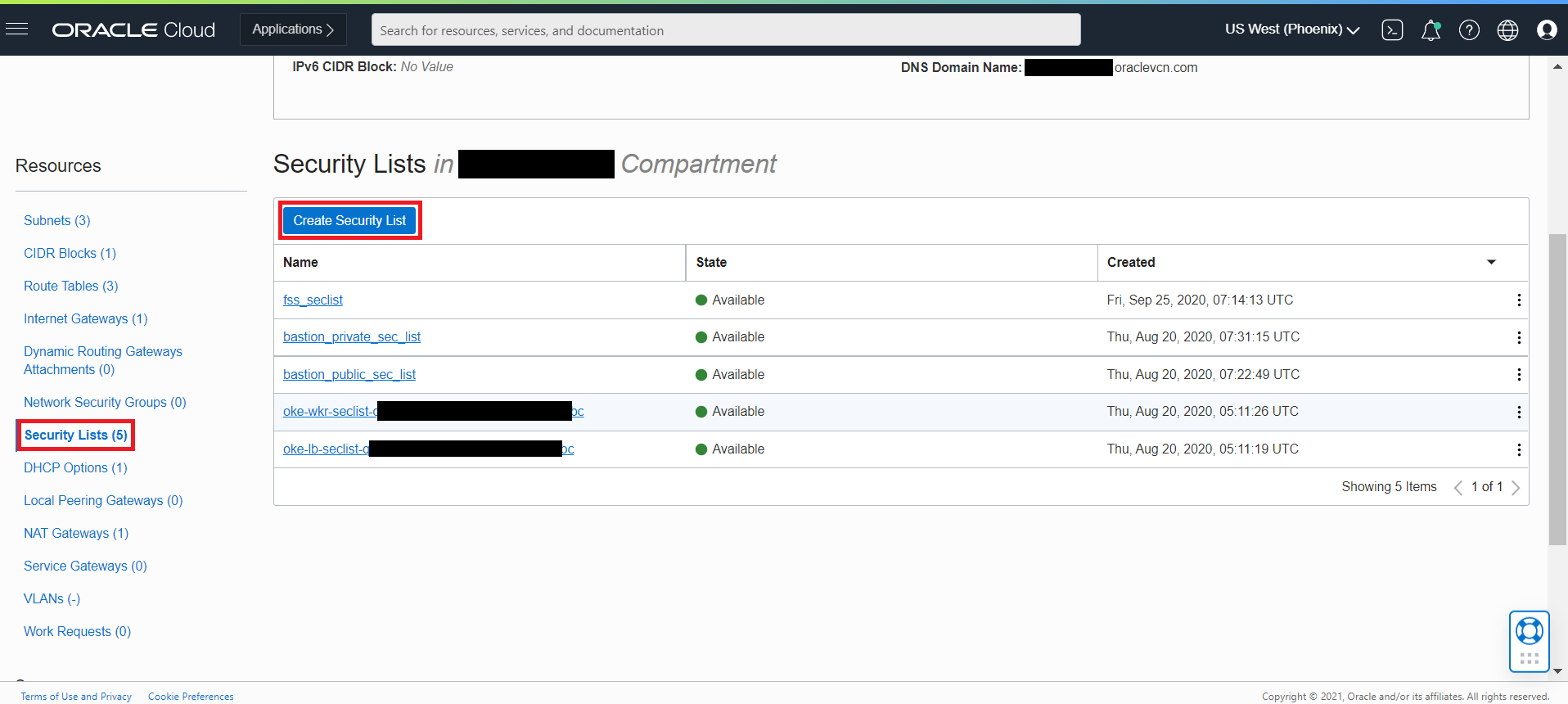Open the US West (Phoenix) region selector
The image size is (1568, 704).
[x=1292, y=29]
